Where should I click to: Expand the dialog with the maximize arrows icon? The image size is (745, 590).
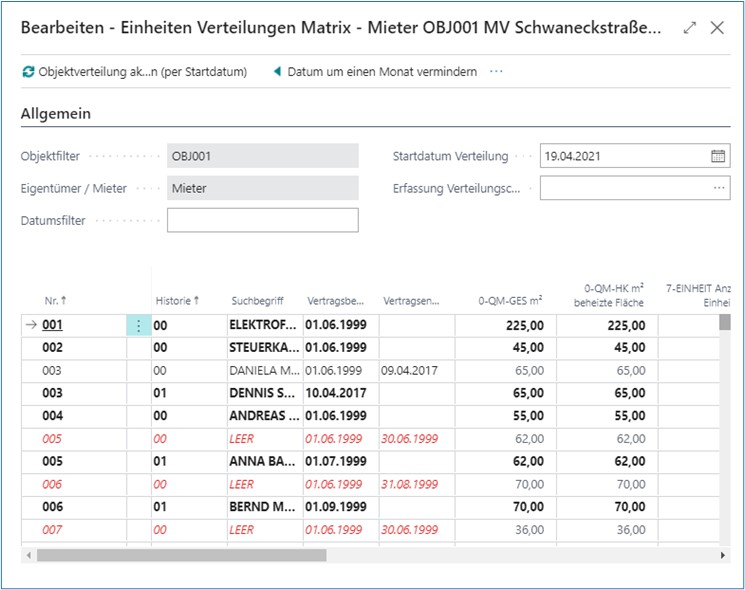click(690, 28)
